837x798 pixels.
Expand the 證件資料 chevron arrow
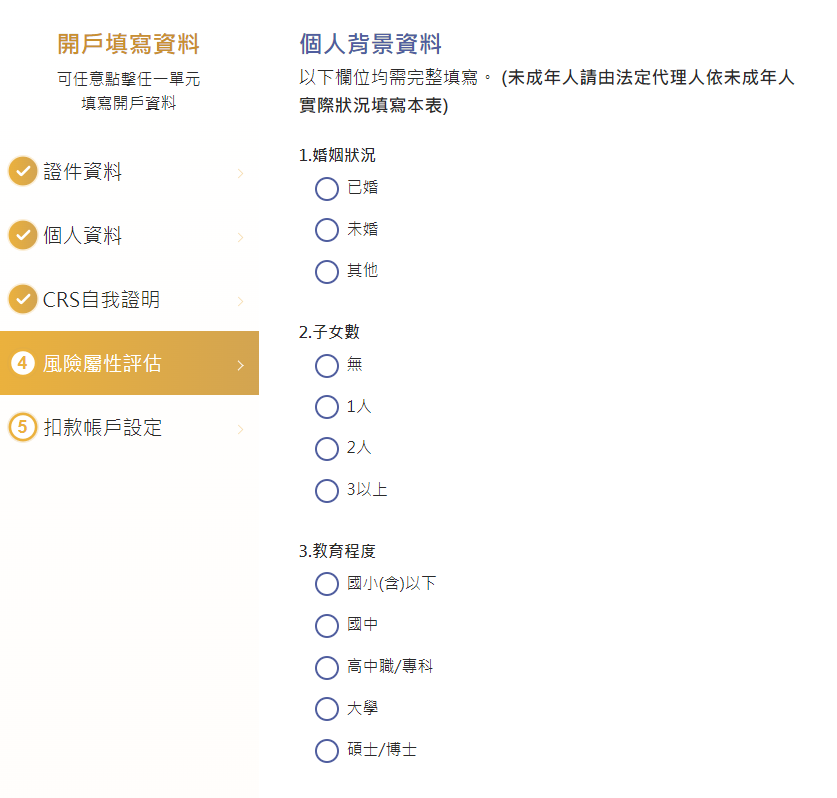coord(240,173)
